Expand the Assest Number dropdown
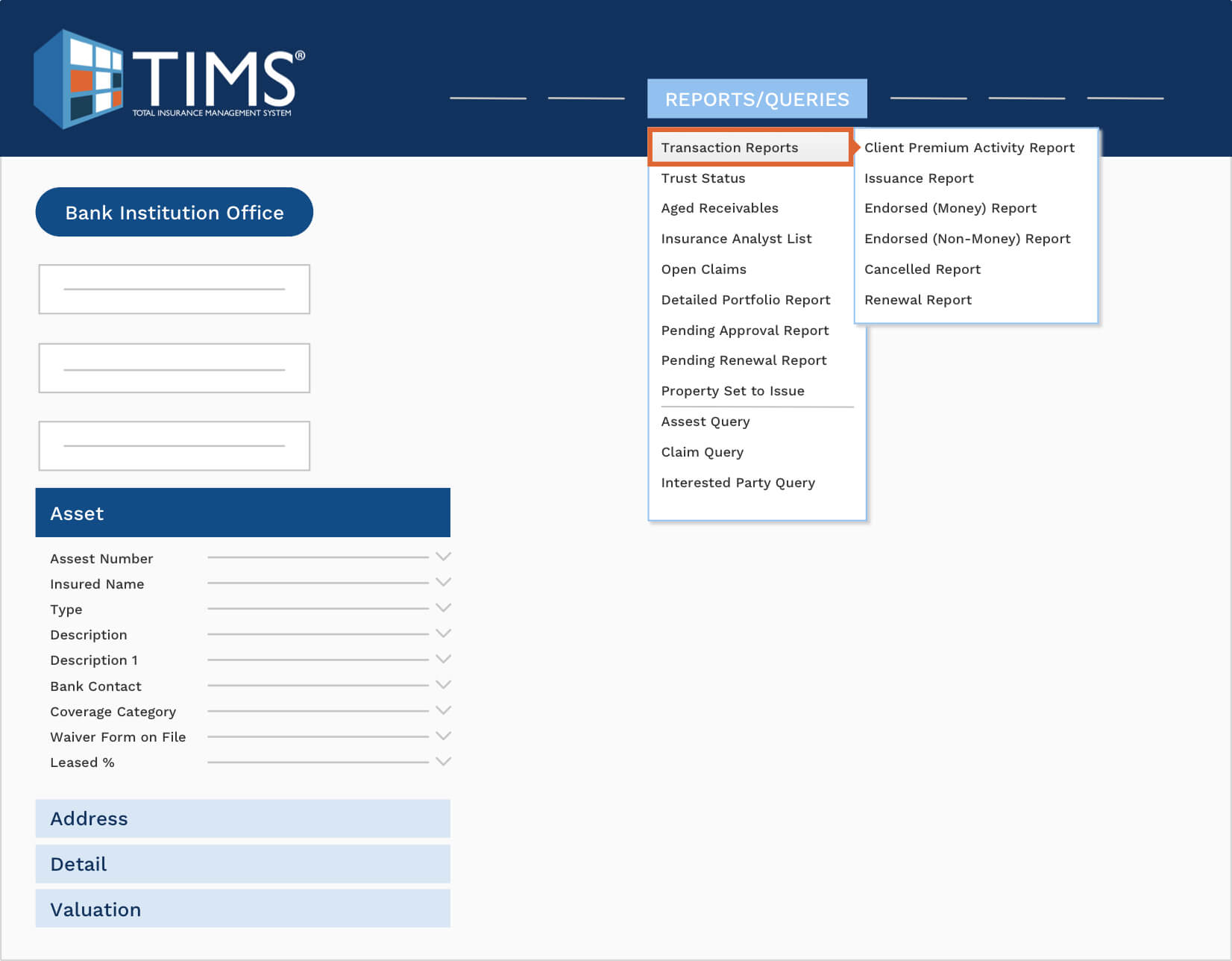1232x961 pixels. 444,556
